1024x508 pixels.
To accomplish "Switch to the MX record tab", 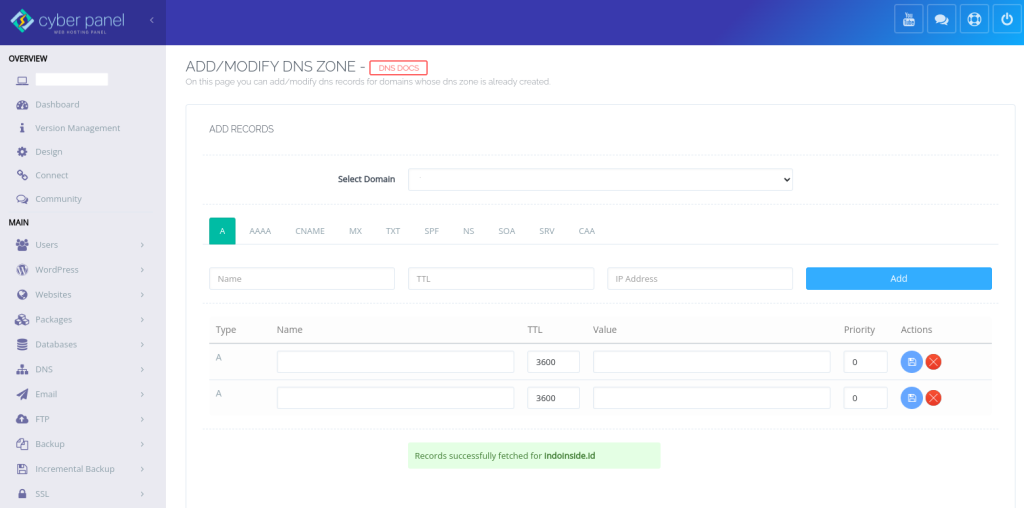I will (x=355, y=231).
